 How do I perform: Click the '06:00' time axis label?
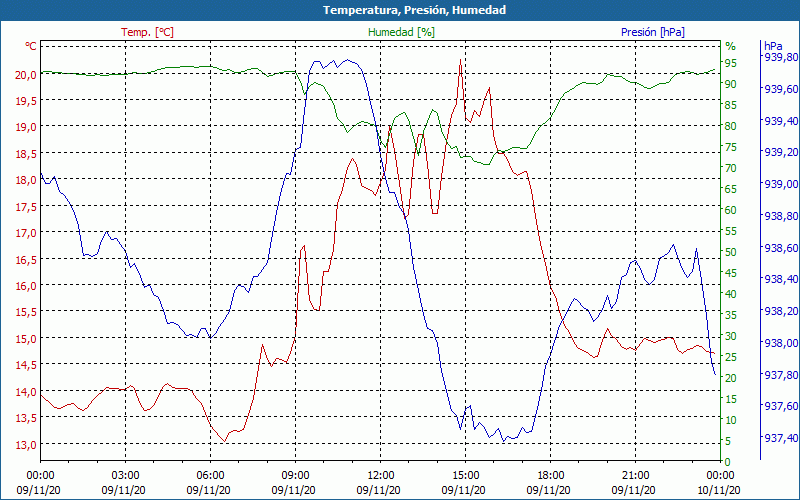[x=210, y=476]
